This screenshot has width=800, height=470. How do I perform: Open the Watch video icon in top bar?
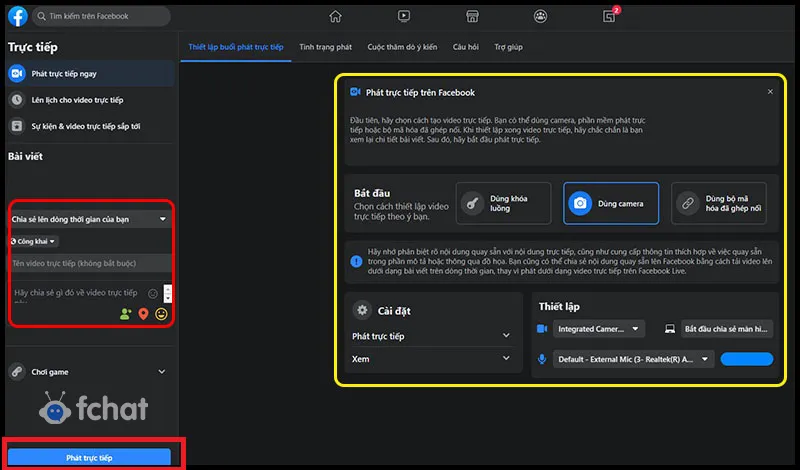(403, 16)
